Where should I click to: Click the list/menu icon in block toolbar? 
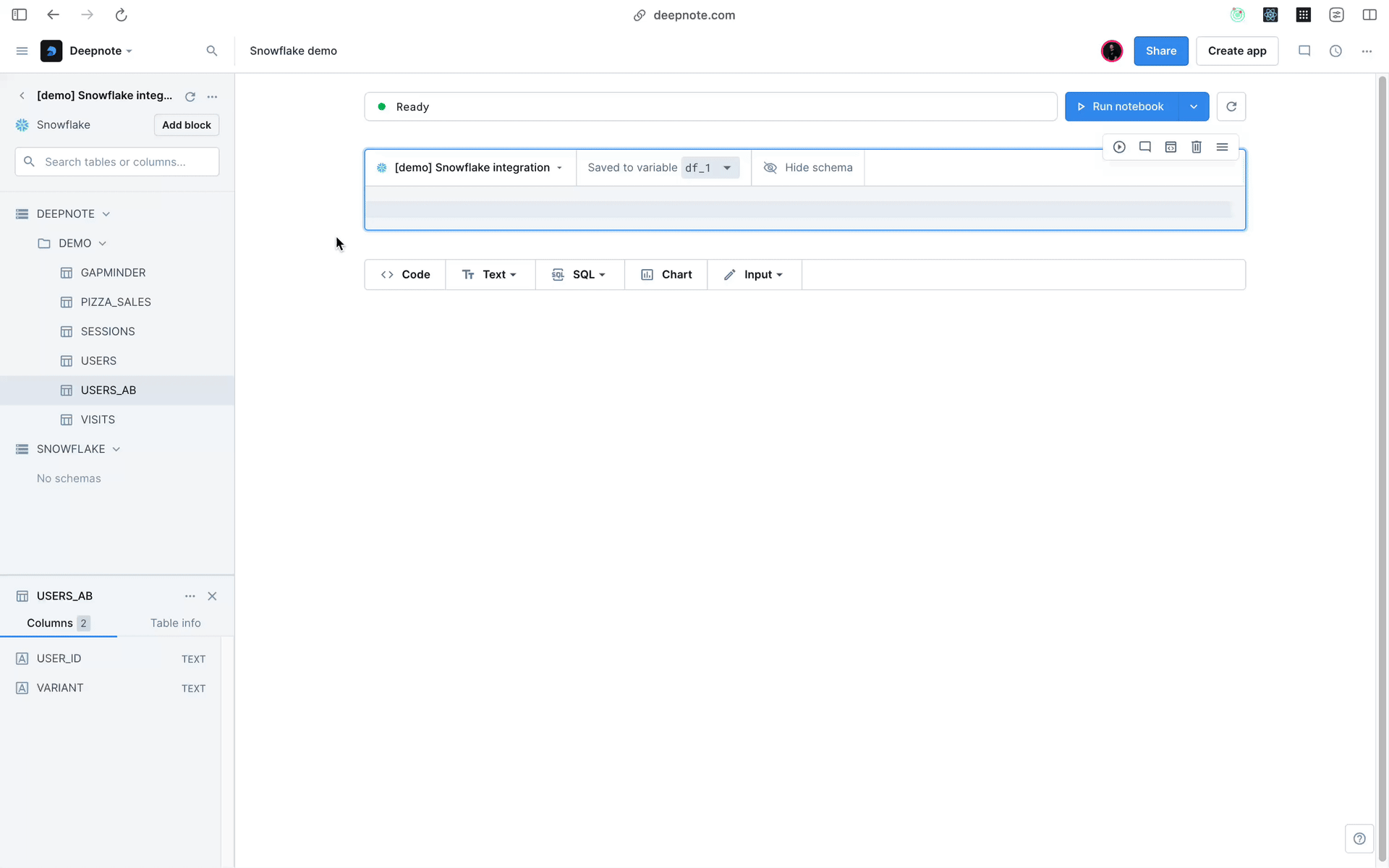click(1221, 147)
